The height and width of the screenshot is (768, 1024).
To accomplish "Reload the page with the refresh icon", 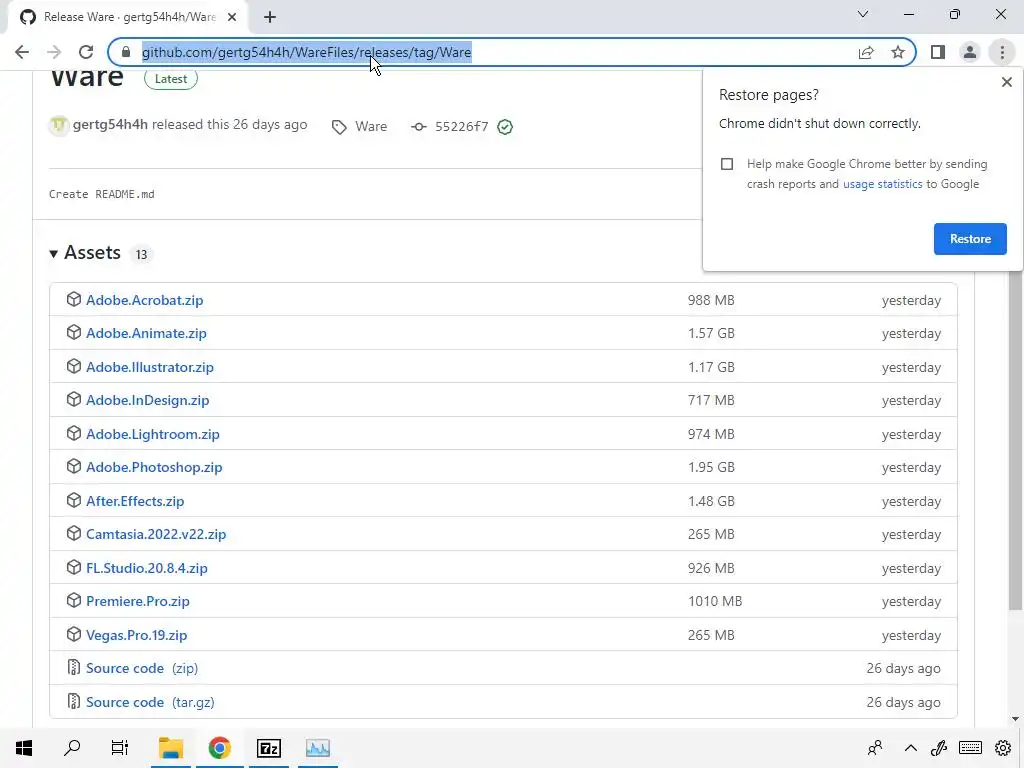I will point(86,52).
